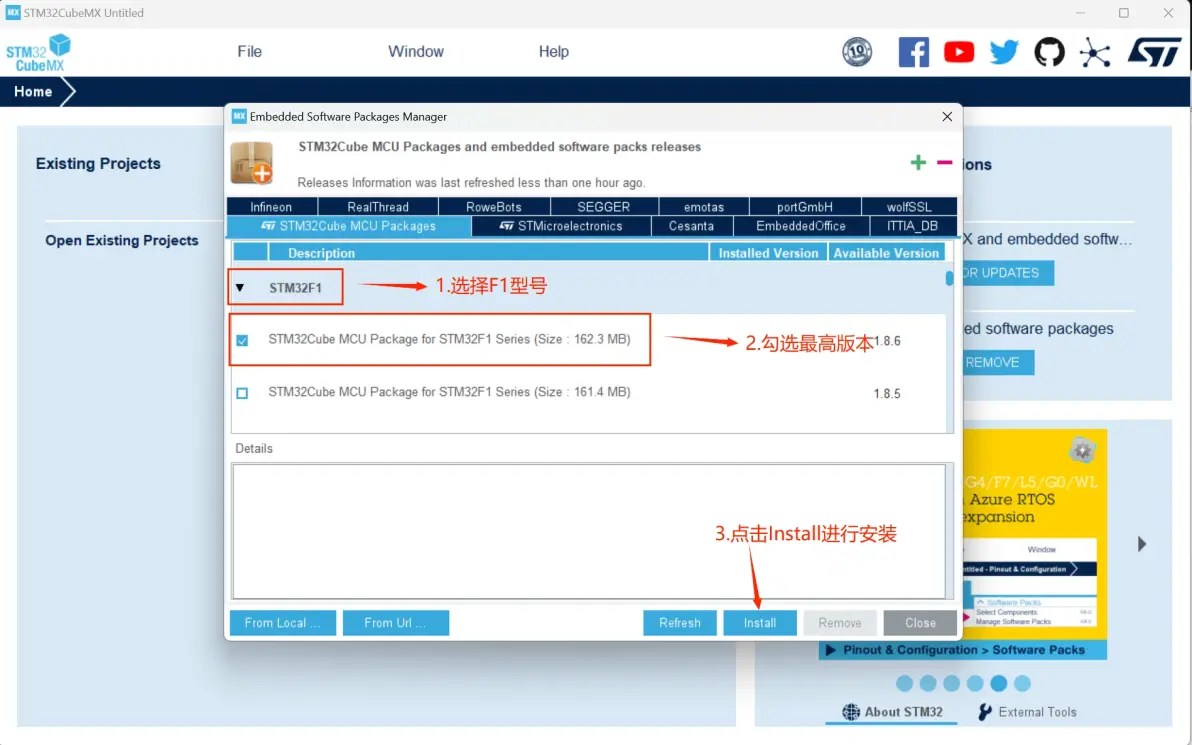Click the 10th anniversary badge icon
Viewport: 1192px width, 745px height.
coord(857,52)
